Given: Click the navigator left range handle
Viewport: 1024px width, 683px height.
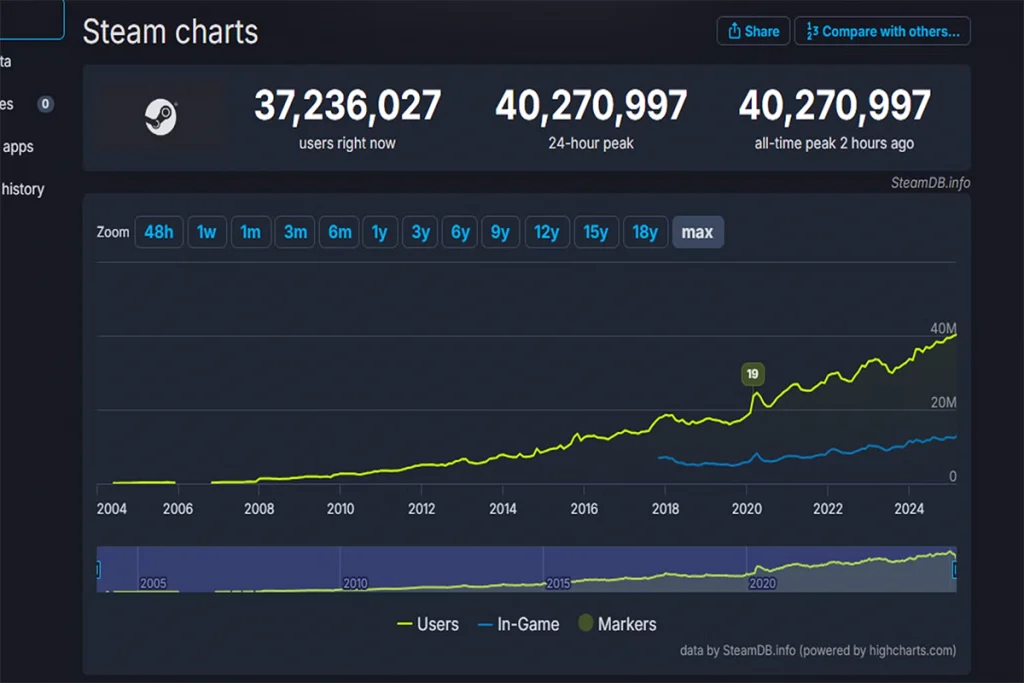Looking at the screenshot, I should pos(98,570).
